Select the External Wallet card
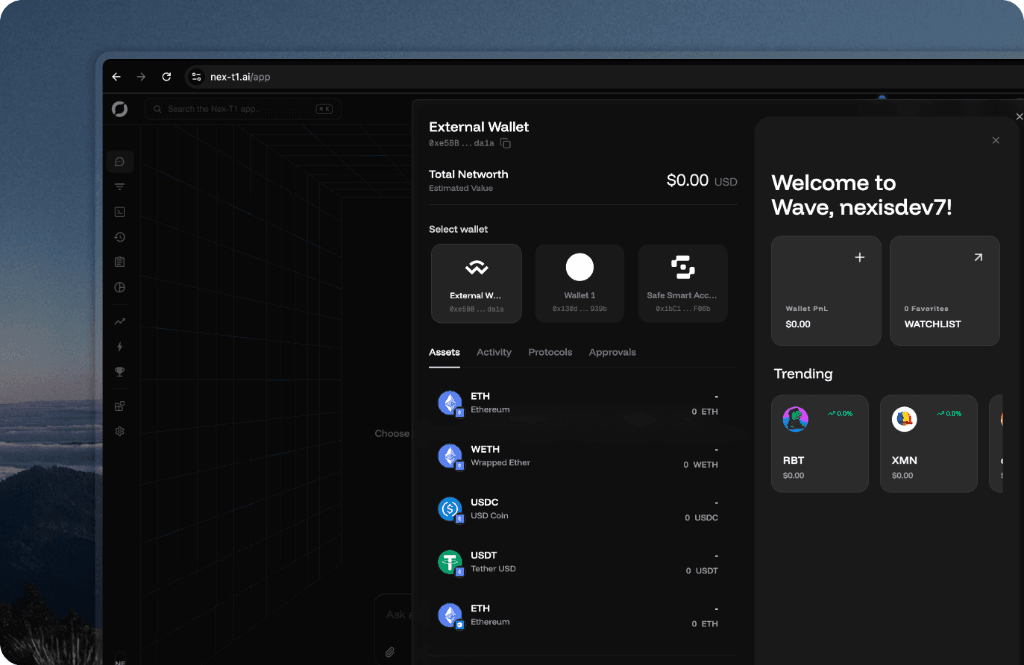Screen dimensions: 1024x665 [476, 283]
